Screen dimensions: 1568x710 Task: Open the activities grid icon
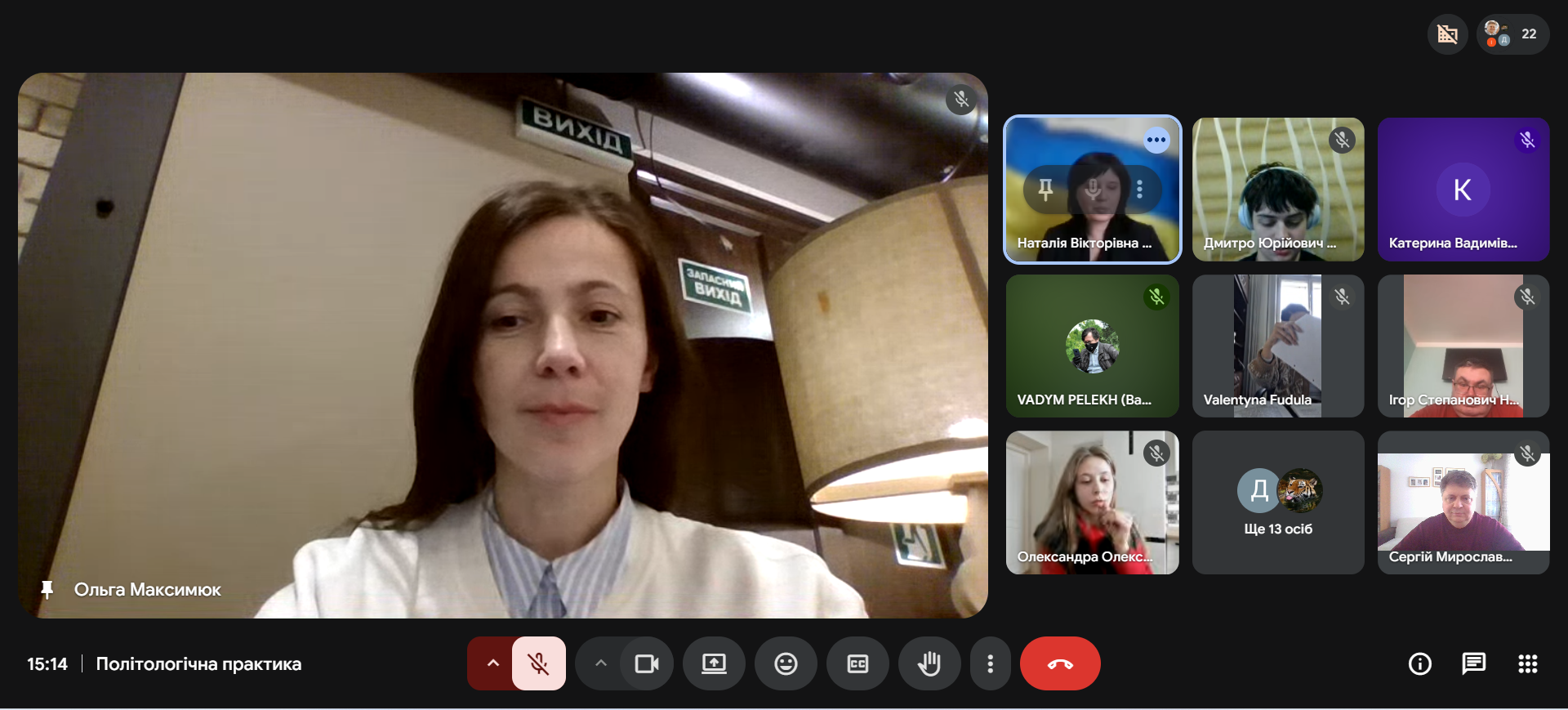pyautogui.click(x=1527, y=663)
